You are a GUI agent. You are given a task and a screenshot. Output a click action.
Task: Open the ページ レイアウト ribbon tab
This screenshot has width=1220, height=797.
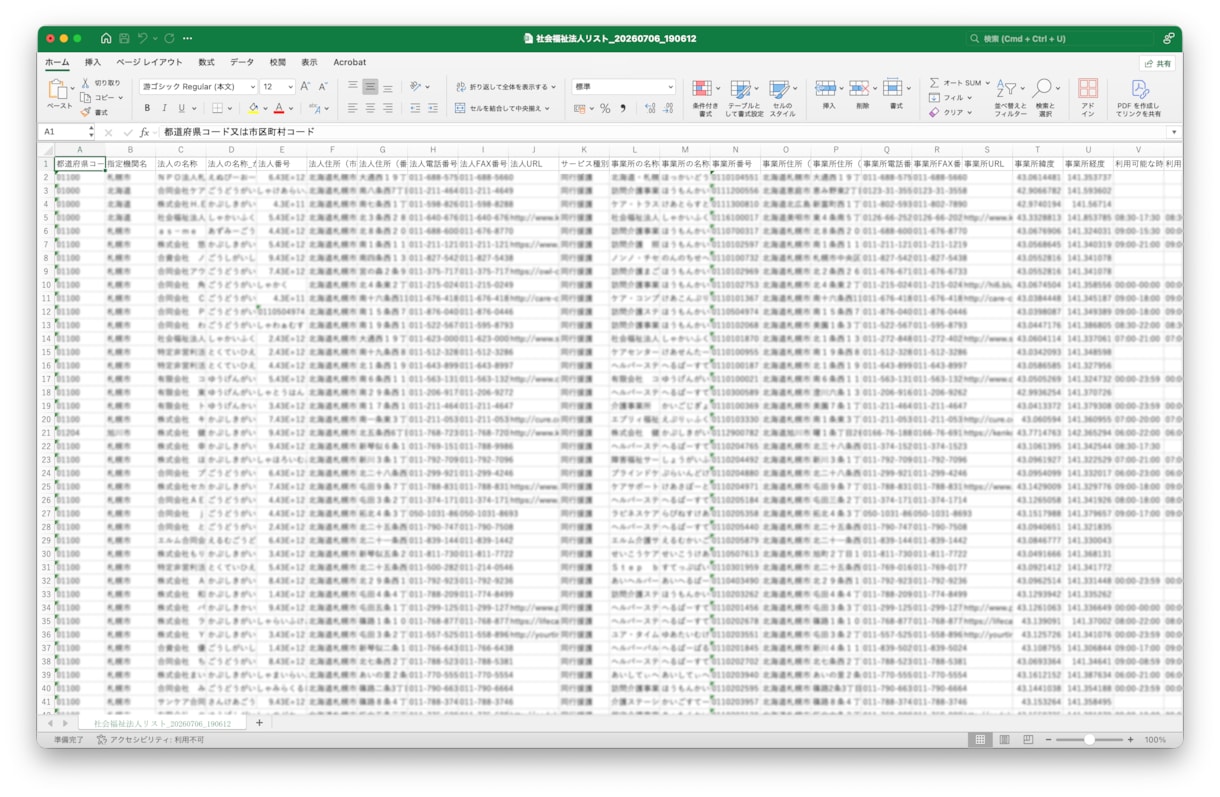150,62
